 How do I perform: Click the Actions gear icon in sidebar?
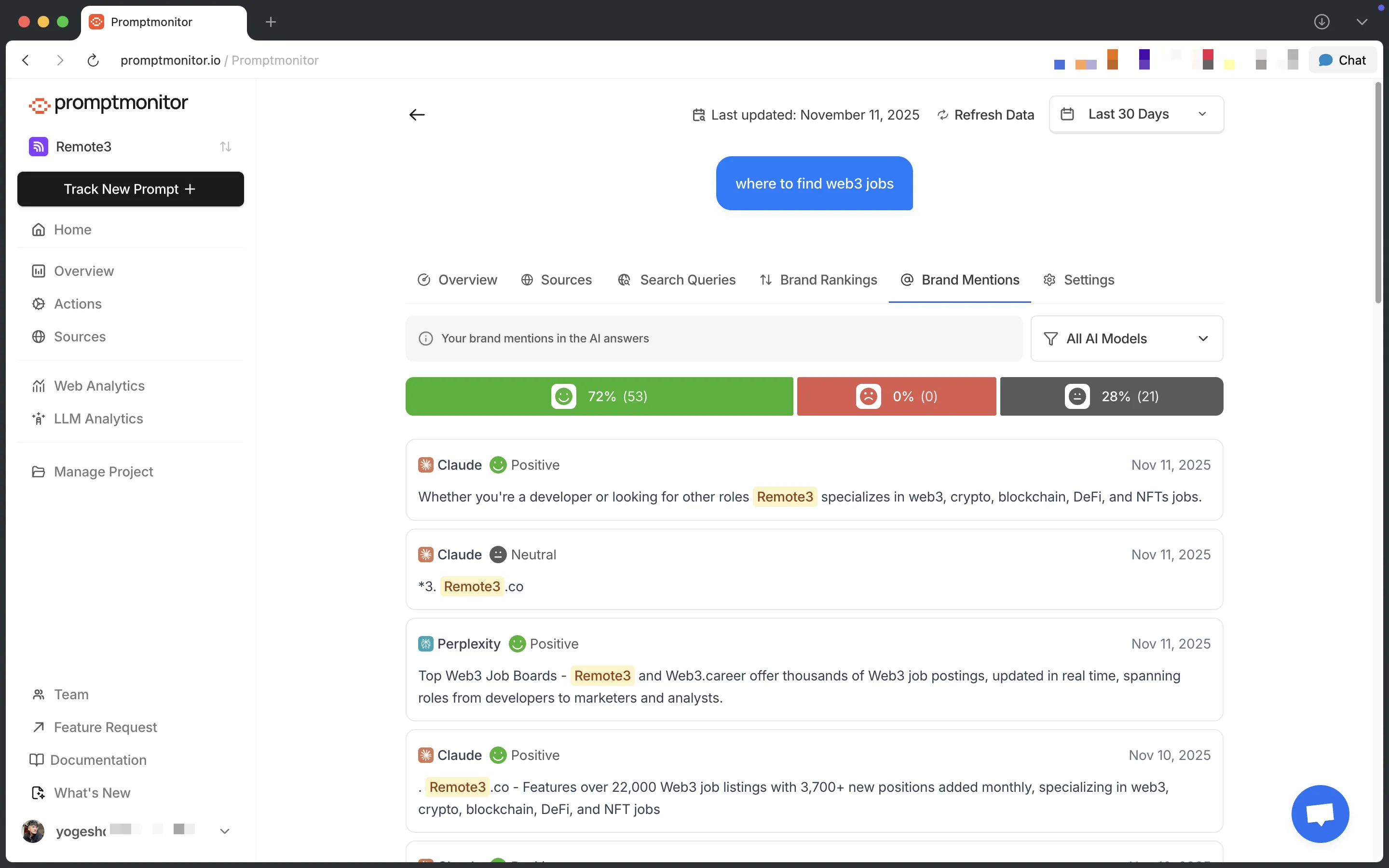38,304
